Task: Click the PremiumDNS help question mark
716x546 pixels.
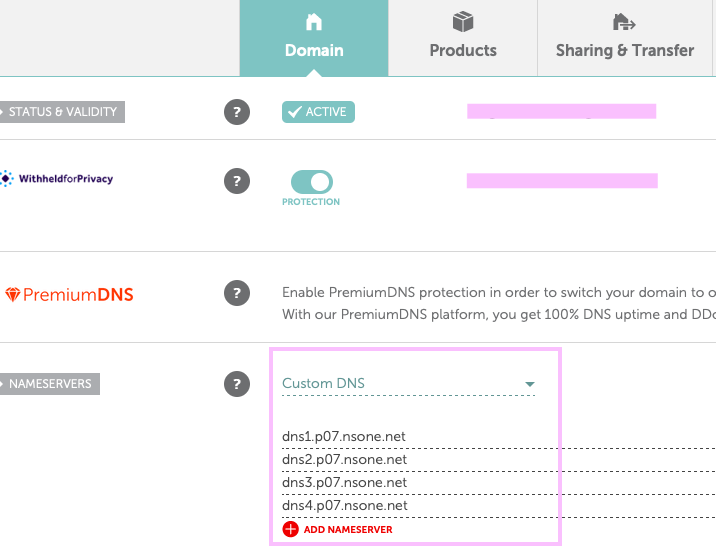Action: 237,293
